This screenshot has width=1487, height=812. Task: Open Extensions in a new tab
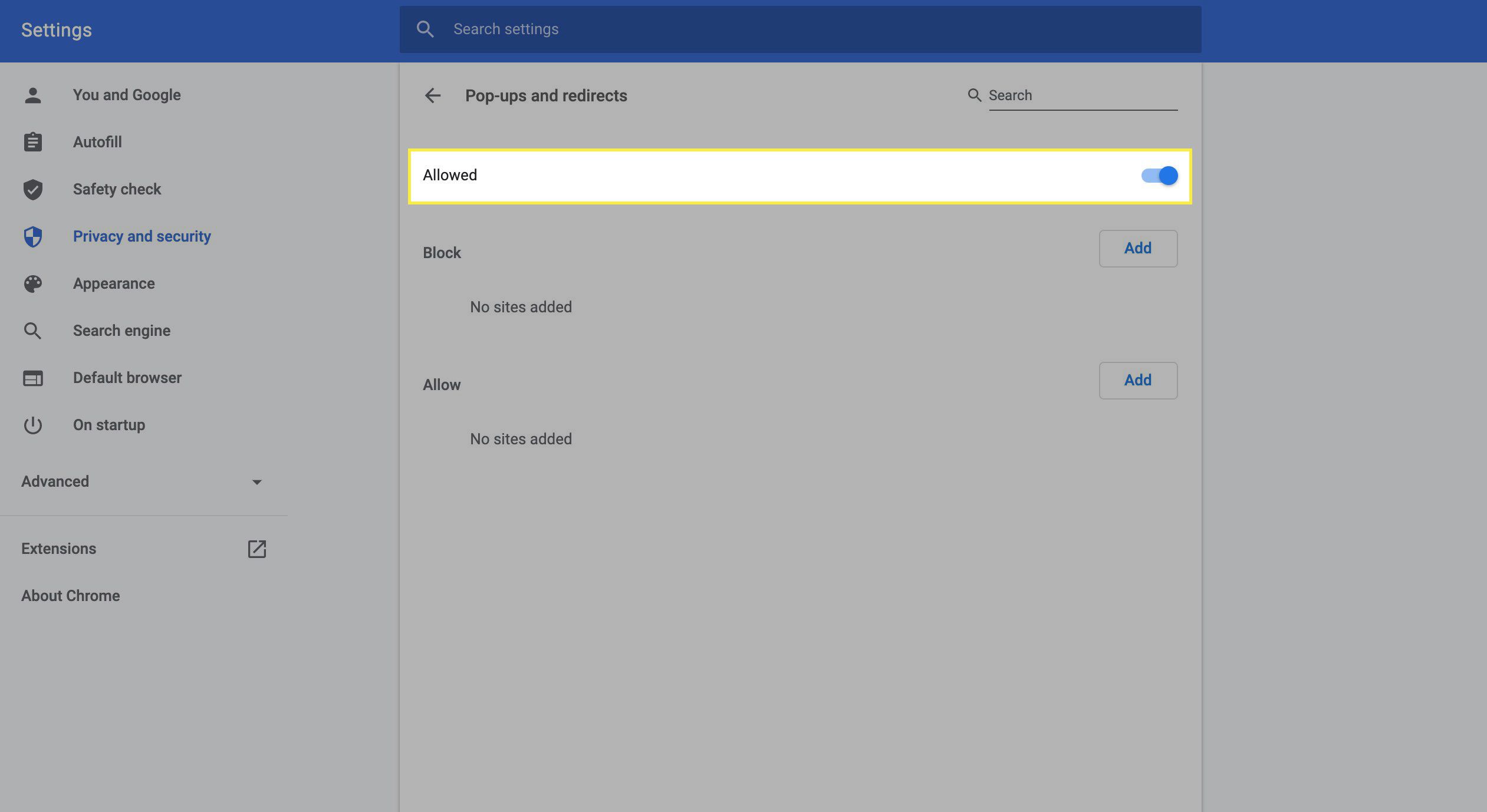[257, 548]
